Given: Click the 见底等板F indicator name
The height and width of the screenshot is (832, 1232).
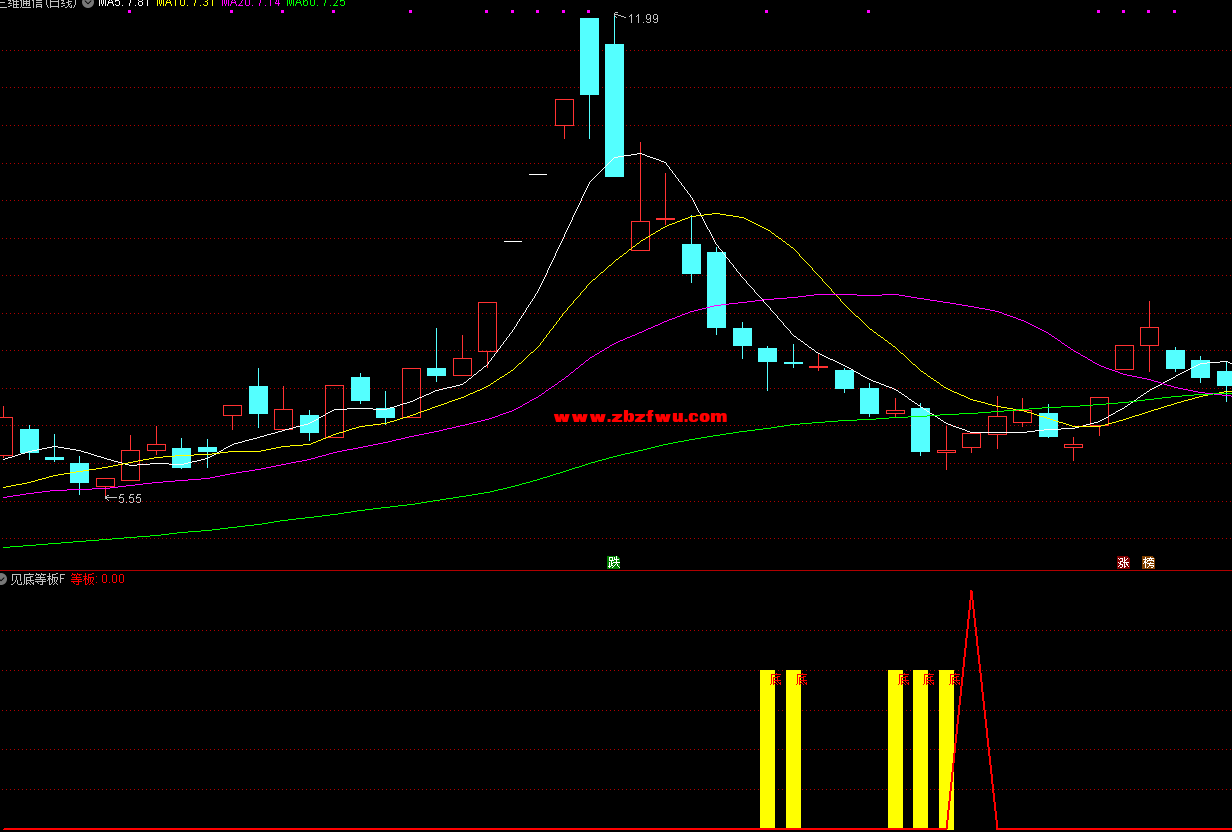Looking at the screenshot, I should [37, 579].
